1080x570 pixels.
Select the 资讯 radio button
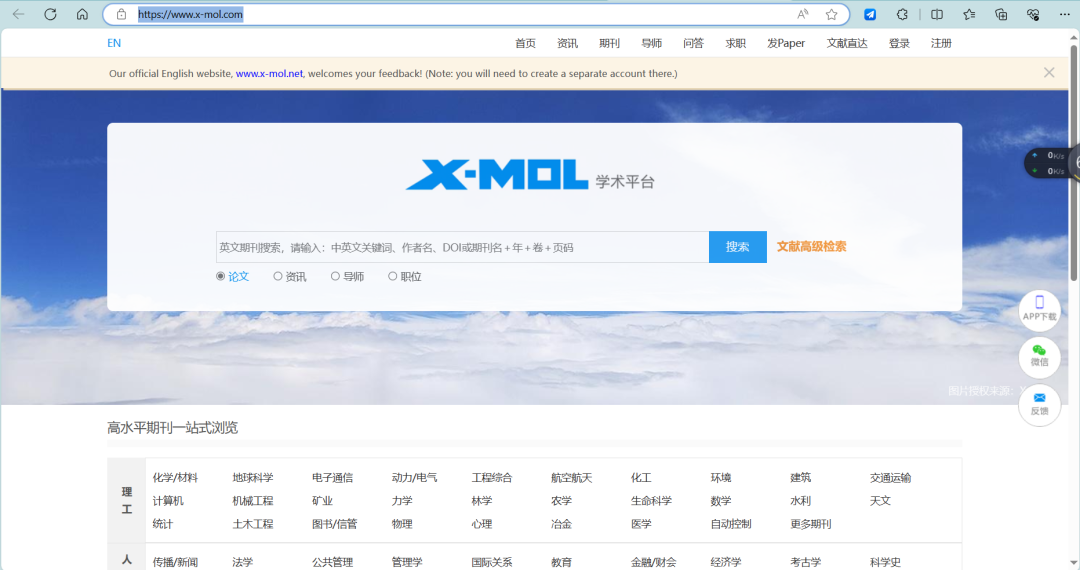point(278,276)
